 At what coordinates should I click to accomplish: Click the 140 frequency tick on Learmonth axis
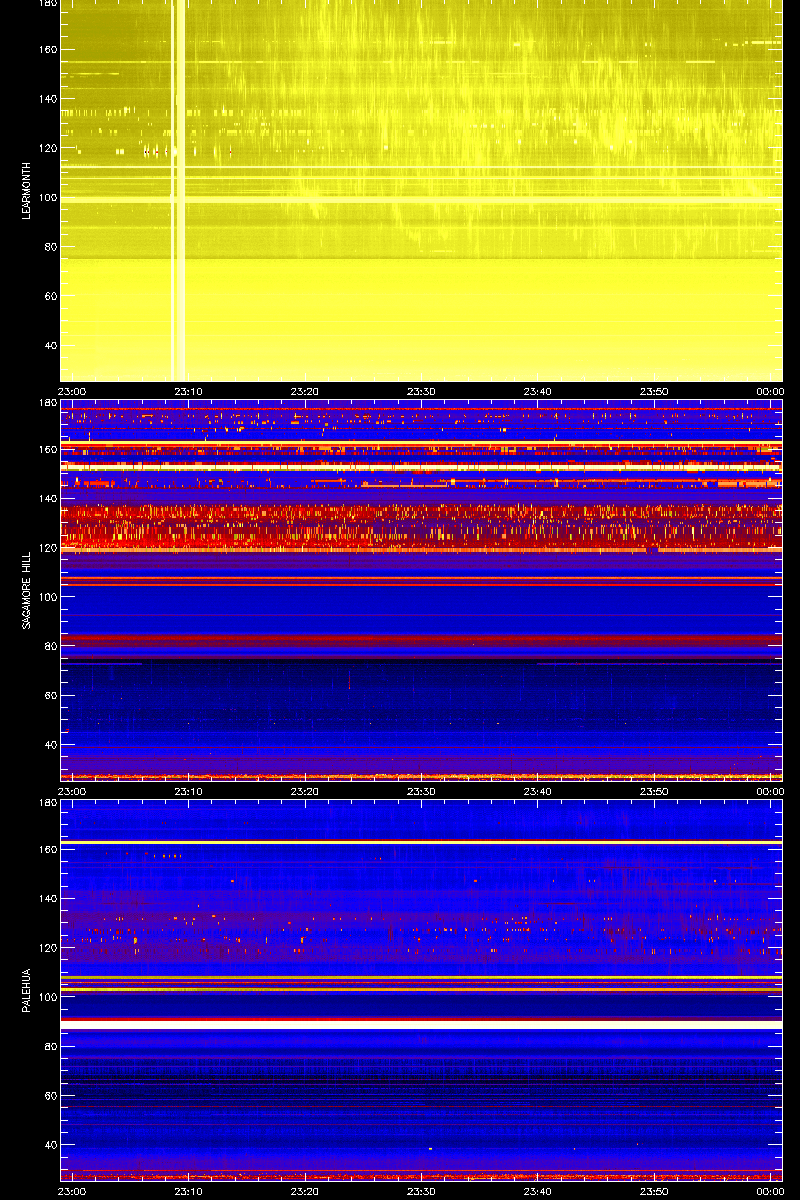(47, 99)
